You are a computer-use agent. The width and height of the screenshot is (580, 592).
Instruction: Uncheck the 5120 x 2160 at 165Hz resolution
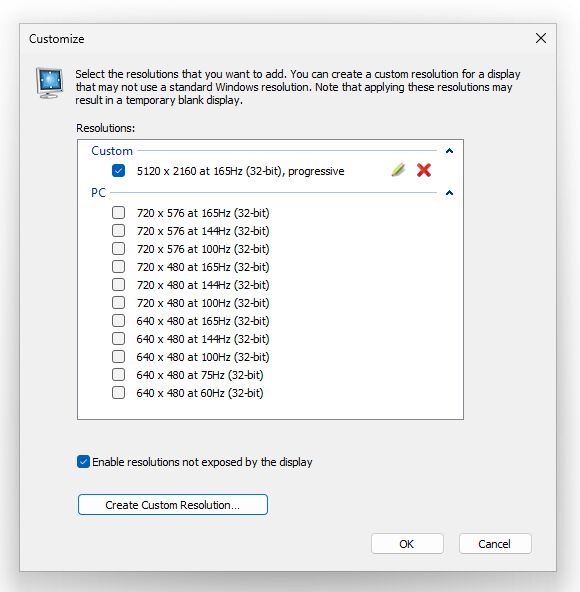119,171
